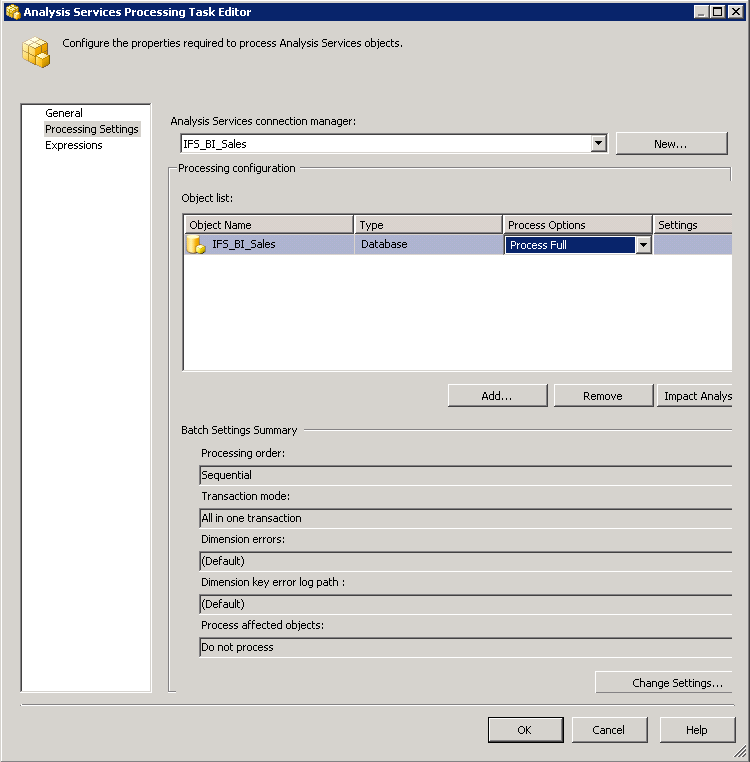Image resolution: width=750 pixels, height=762 pixels.
Task: Open the Expressions page
Action: pyautogui.click(x=73, y=145)
